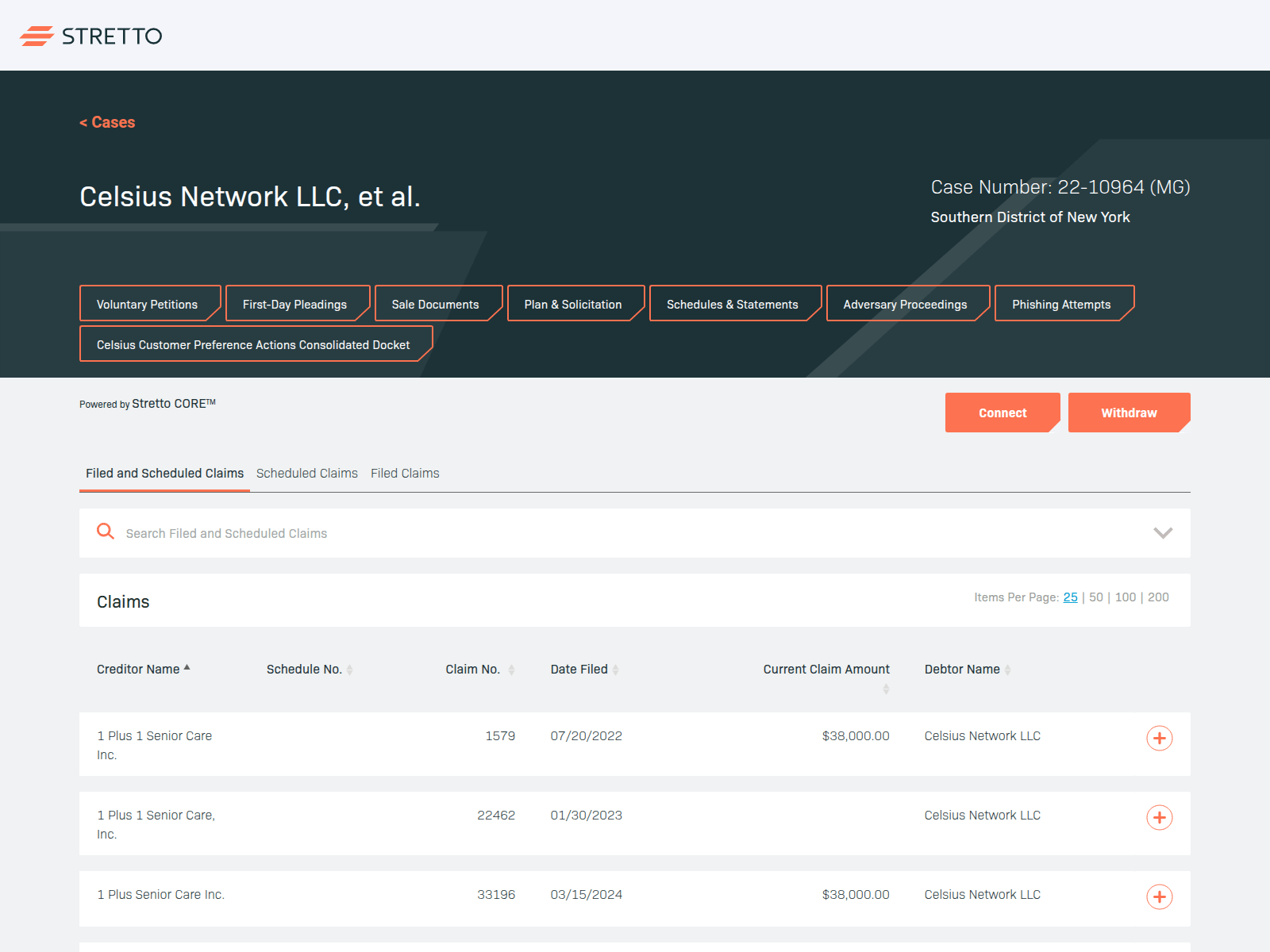This screenshot has width=1270, height=952.
Task: Focus the Search Filed and Scheduled Claims field
Action: 635,533
